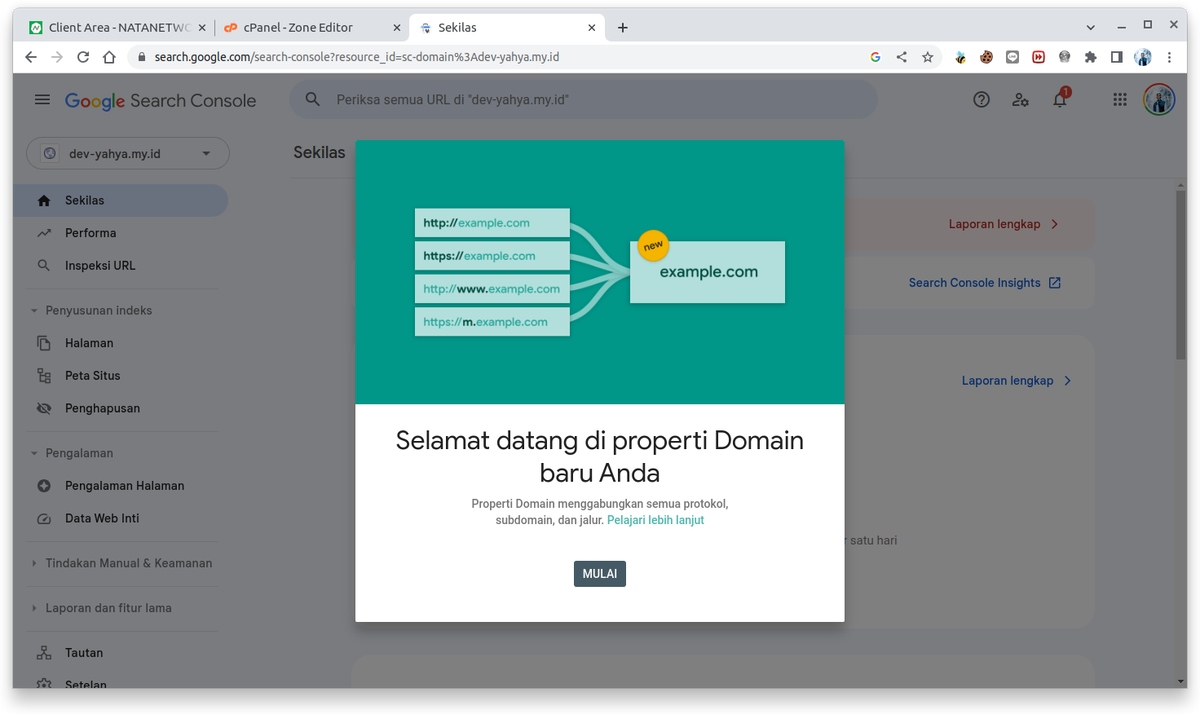Select Sekilas in the sidebar

(120, 200)
